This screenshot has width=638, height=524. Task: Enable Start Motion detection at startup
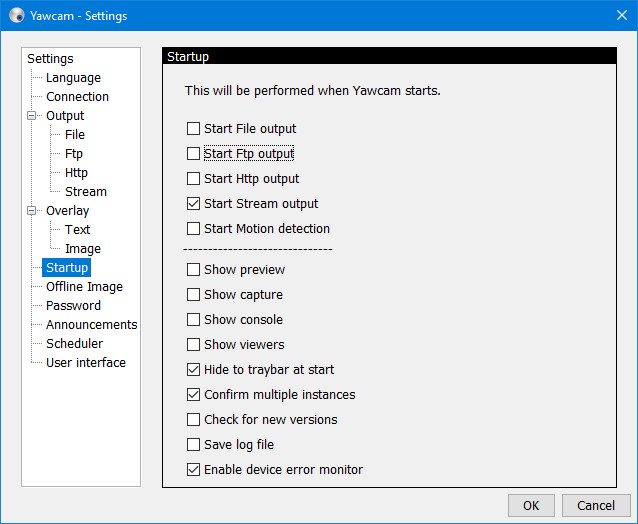point(193,228)
